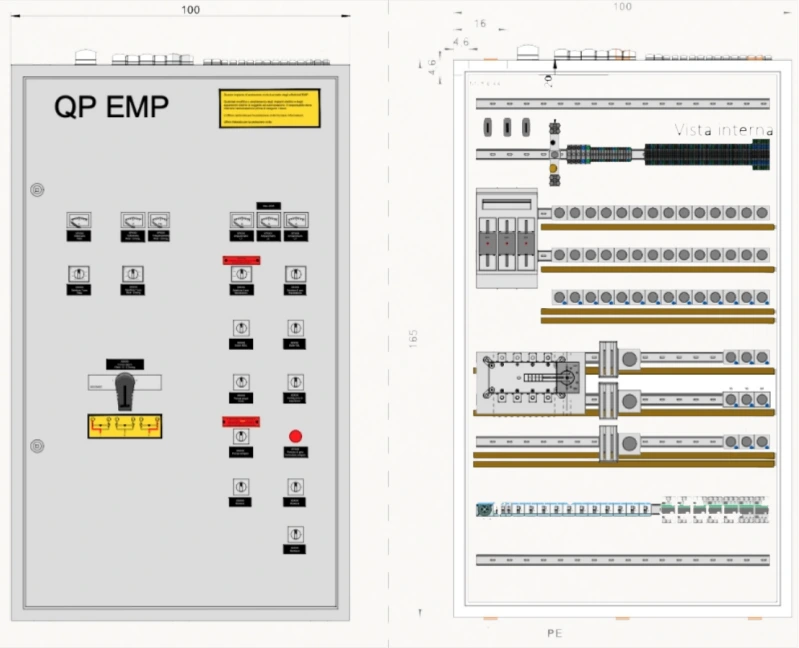Click the large cable gland atop the front view
Image resolution: width=799 pixels, height=648 pixels.
point(86,57)
